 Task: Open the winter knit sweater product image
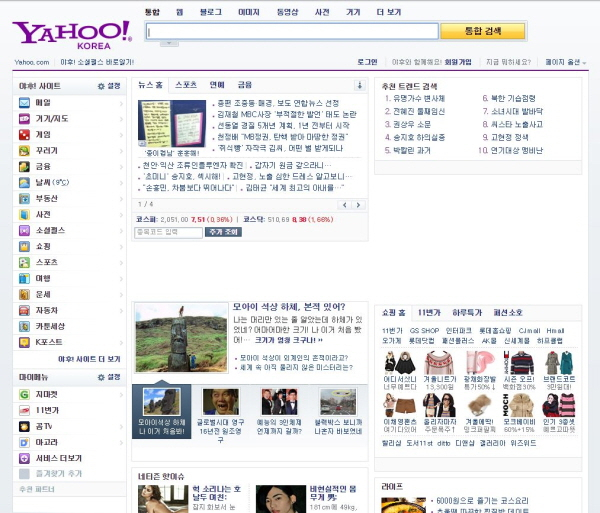(439, 363)
